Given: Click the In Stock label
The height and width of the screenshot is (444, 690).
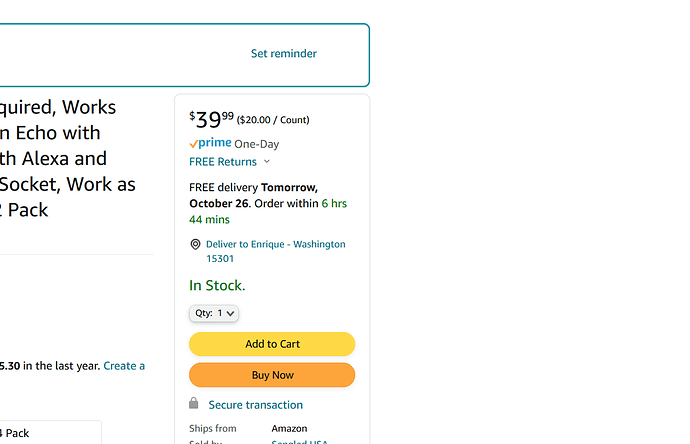Looking at the screenshot, I should [217, 286].
